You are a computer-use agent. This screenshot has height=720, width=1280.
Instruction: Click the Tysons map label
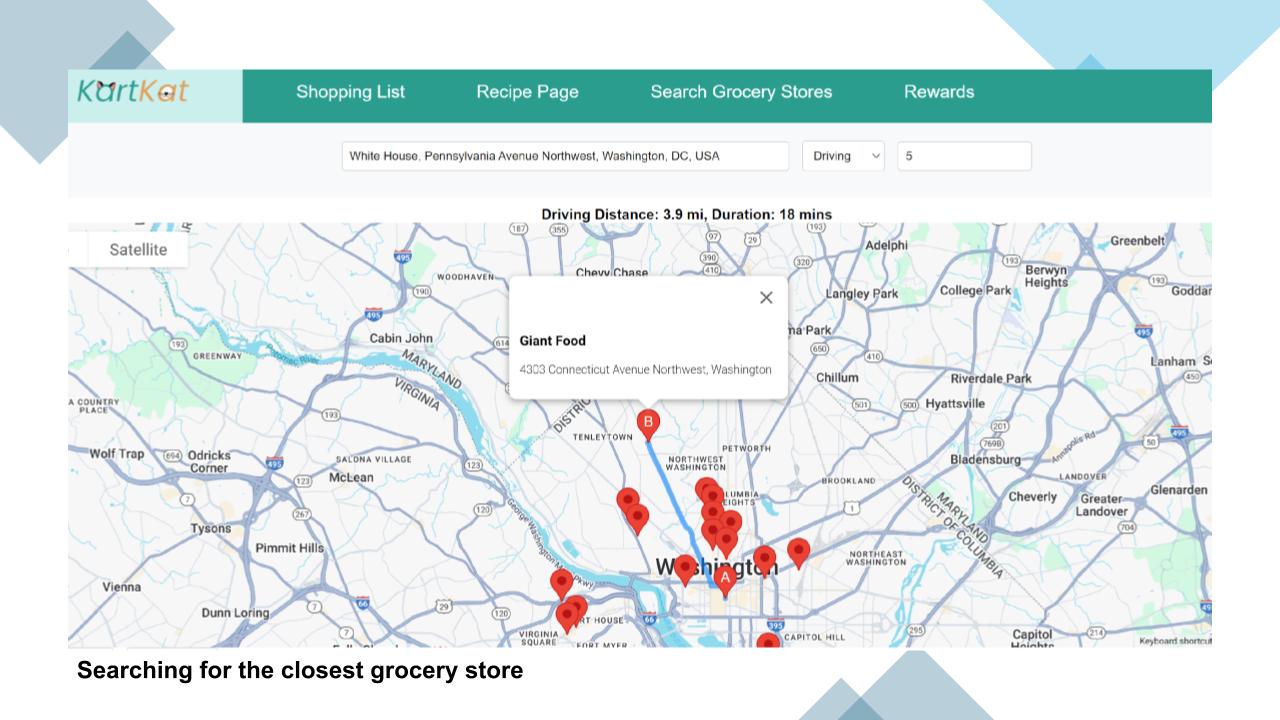tap(211, 528)
